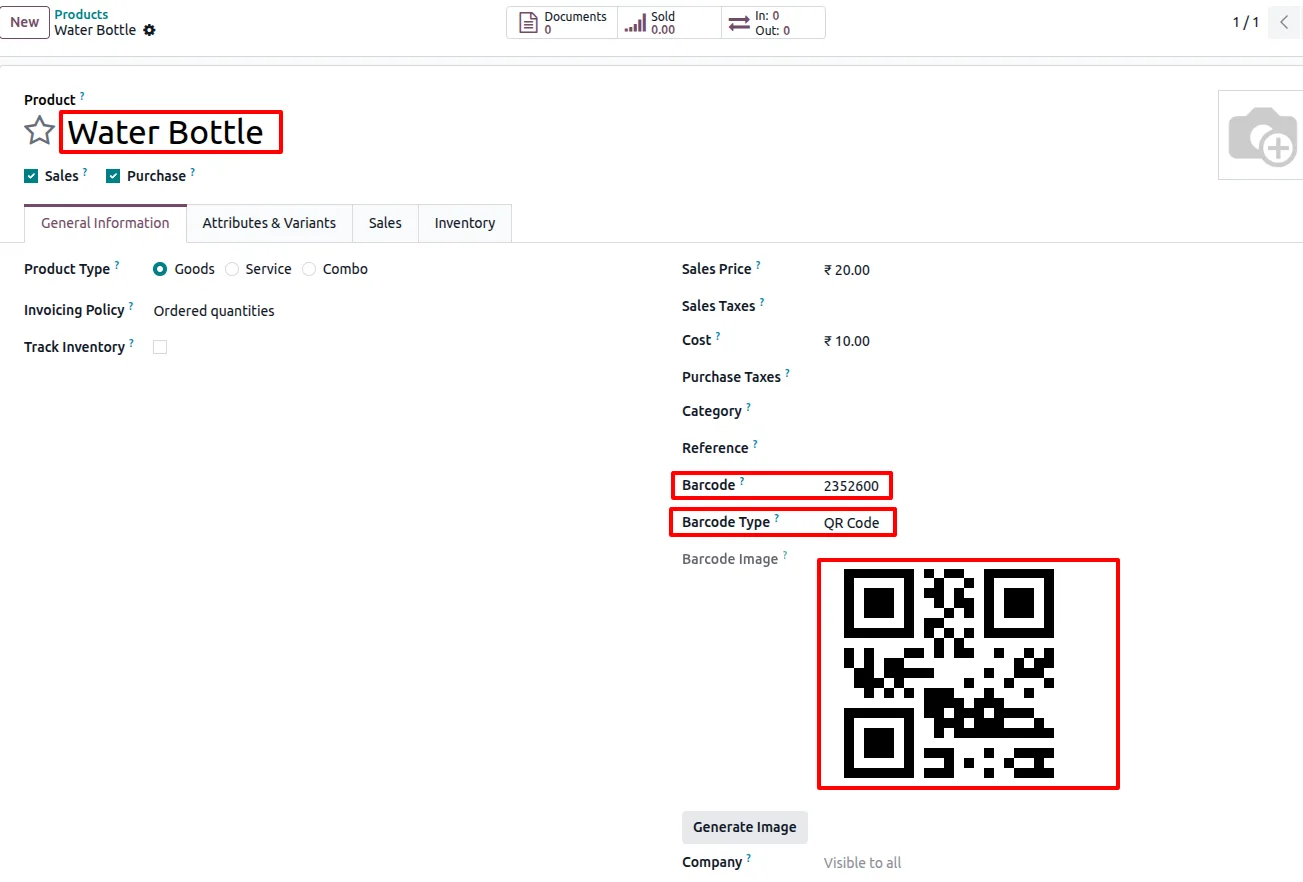Image resolution: width=1303 pixels, height=882 pixels.
Task: Open the Inventory tab
Action: [465, 223]
